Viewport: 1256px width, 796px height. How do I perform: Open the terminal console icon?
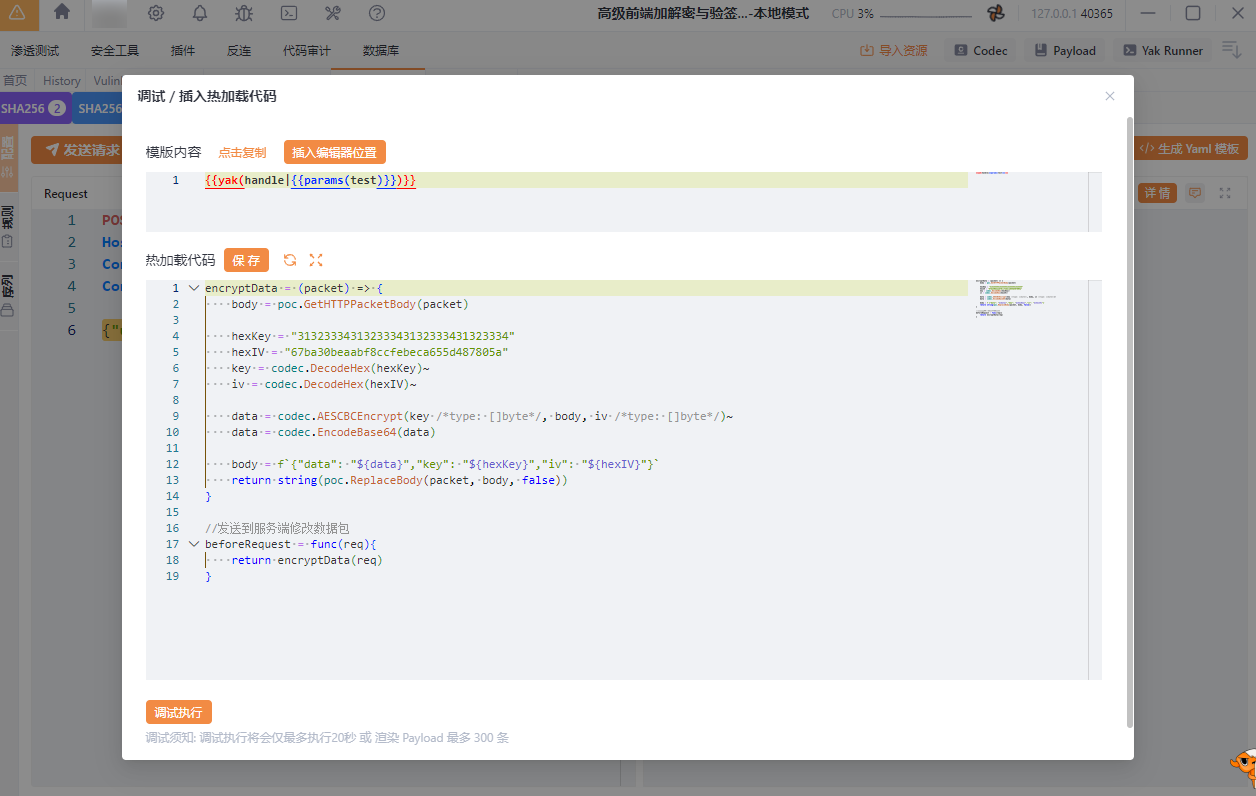(288, 13)
